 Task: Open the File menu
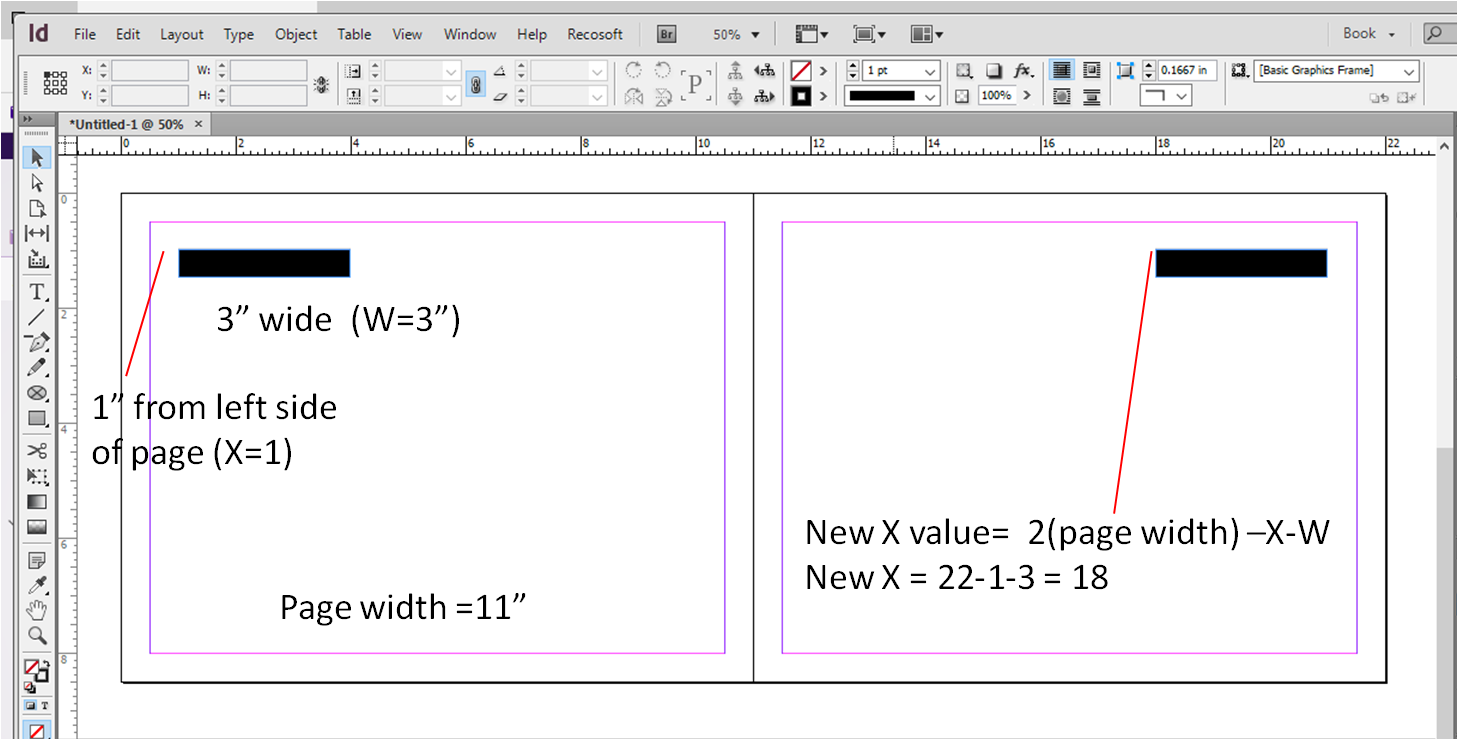(x=85, y=34)
